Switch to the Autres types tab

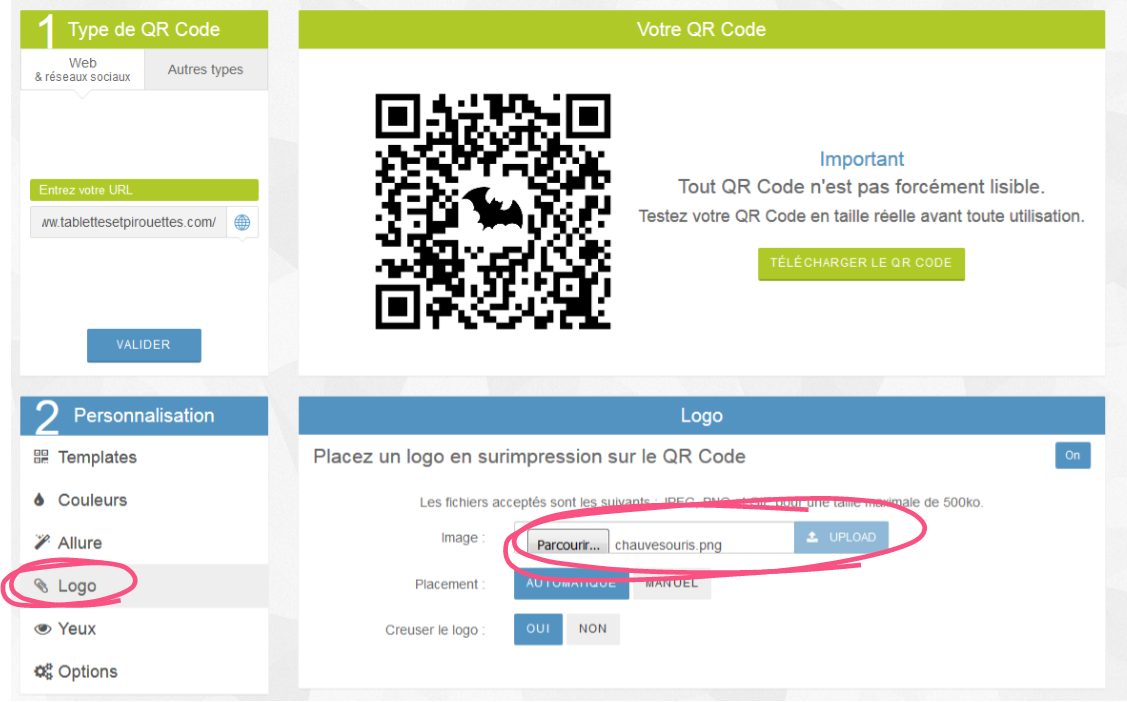click(x=206, y=70)
